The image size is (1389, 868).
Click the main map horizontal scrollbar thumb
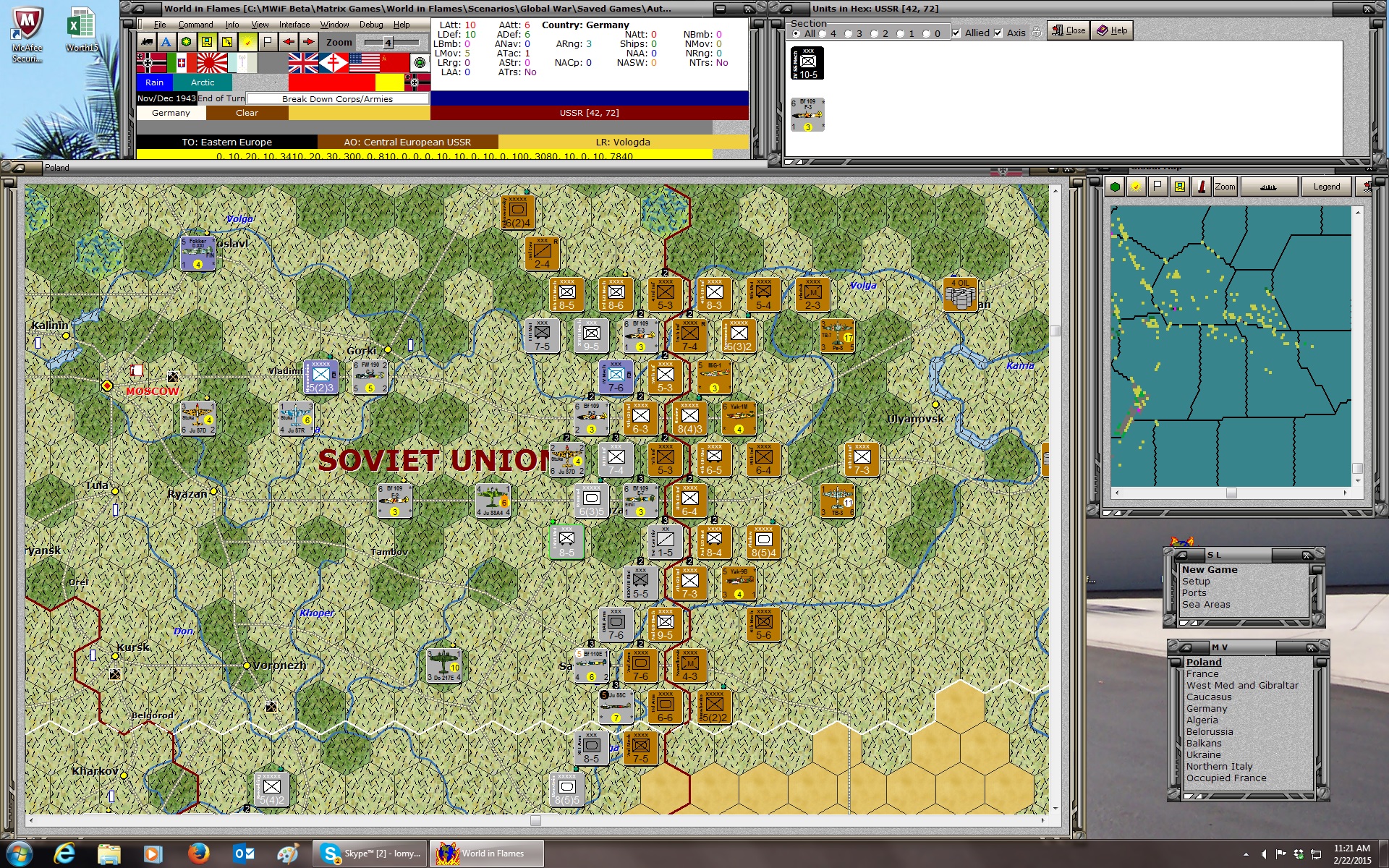pyautogui.click(x=535, y=821)
